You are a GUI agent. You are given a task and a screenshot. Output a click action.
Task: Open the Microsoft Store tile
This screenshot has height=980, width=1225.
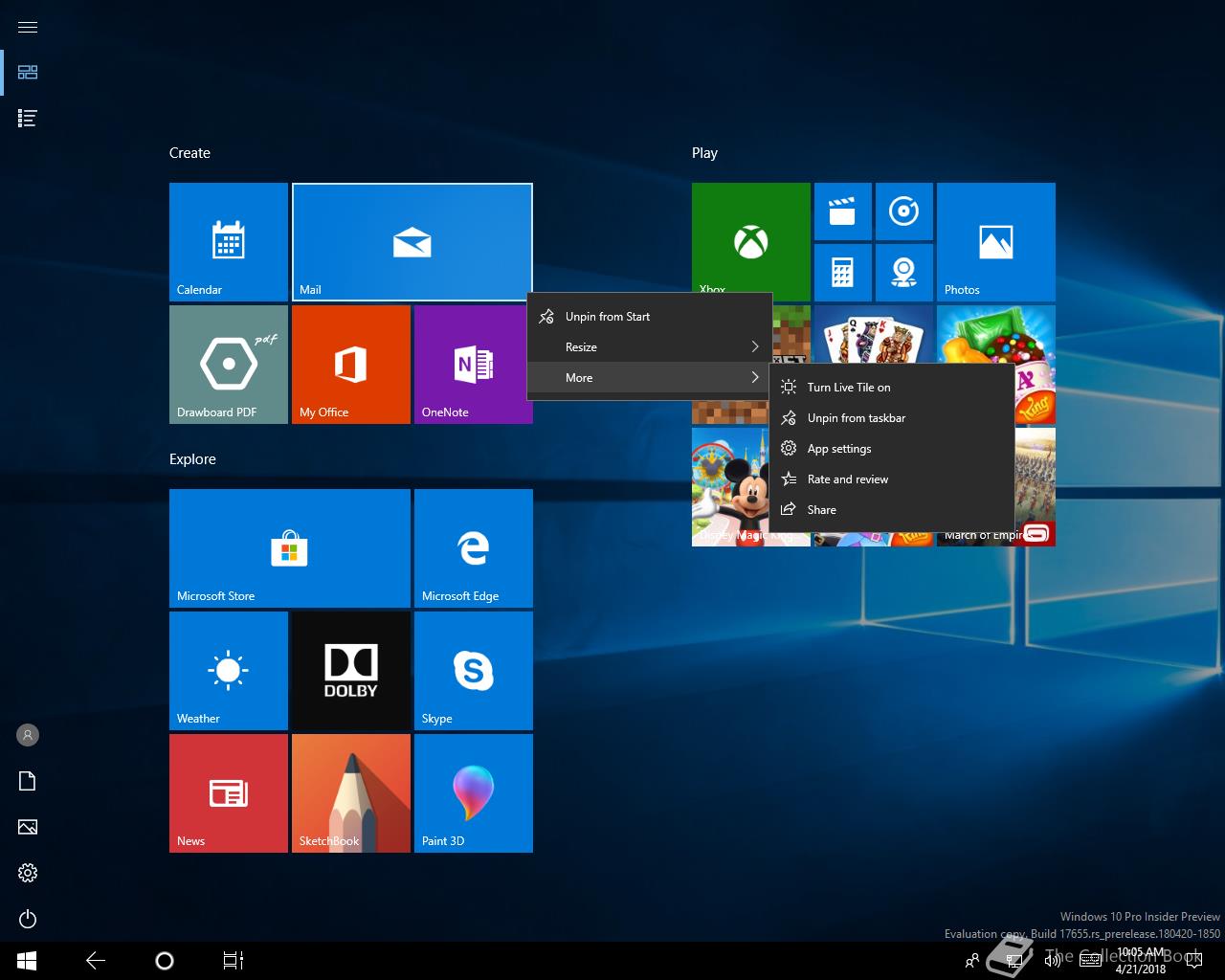[290, 548]
